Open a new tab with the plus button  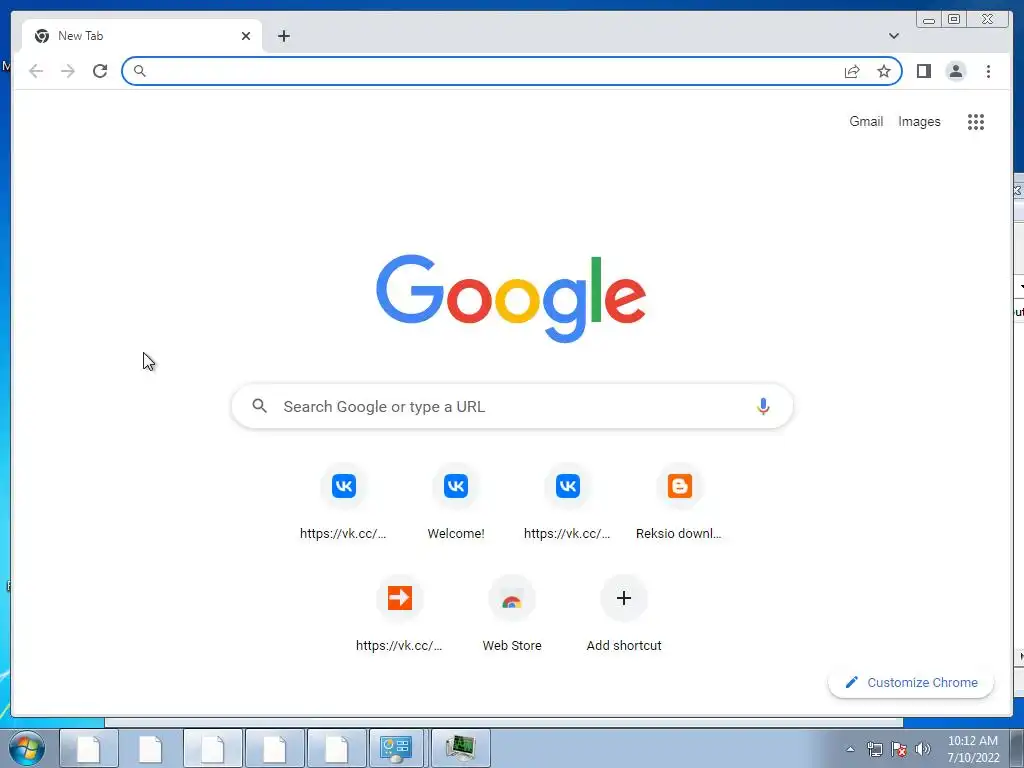tap(283, 36)
